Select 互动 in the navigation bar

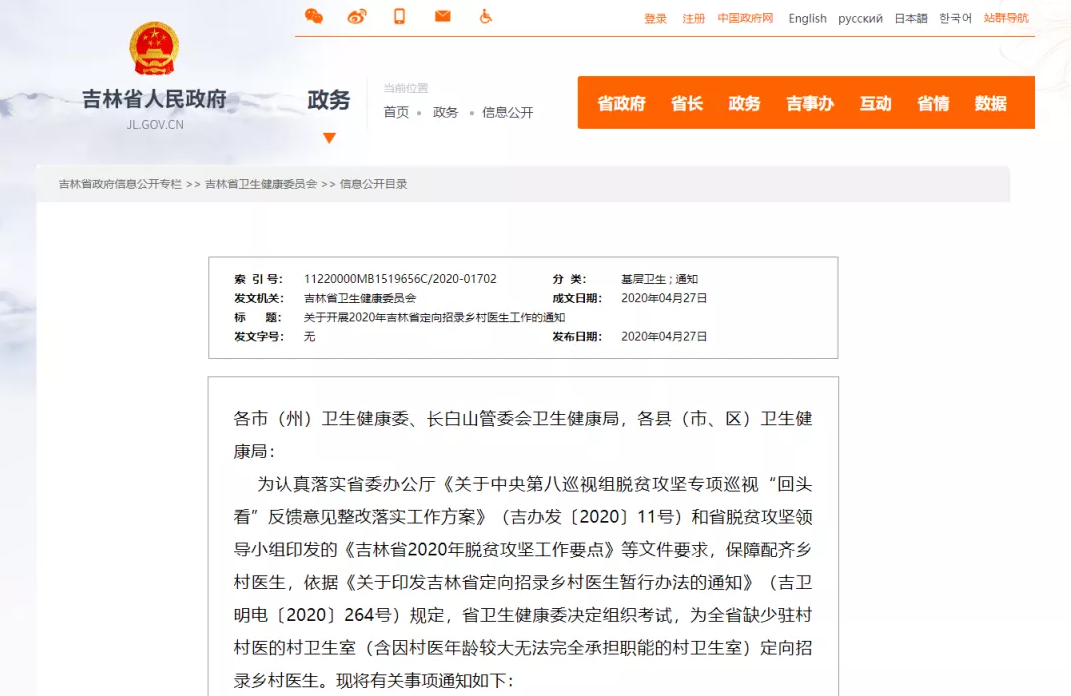coord(875,103)
